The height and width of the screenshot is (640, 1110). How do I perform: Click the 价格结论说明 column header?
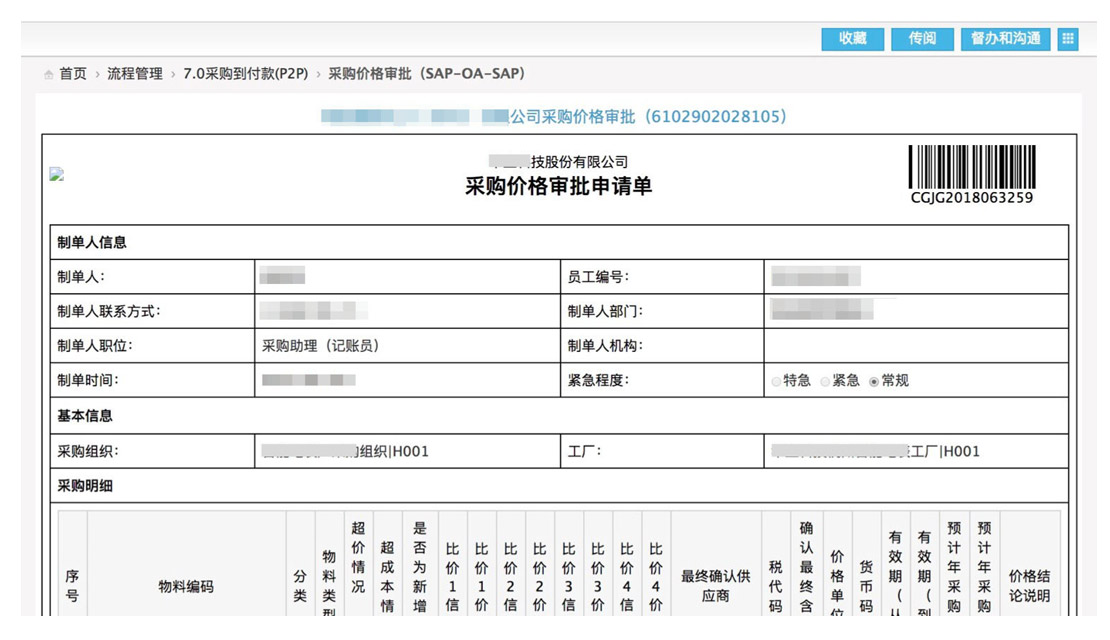click(1030, 586)
